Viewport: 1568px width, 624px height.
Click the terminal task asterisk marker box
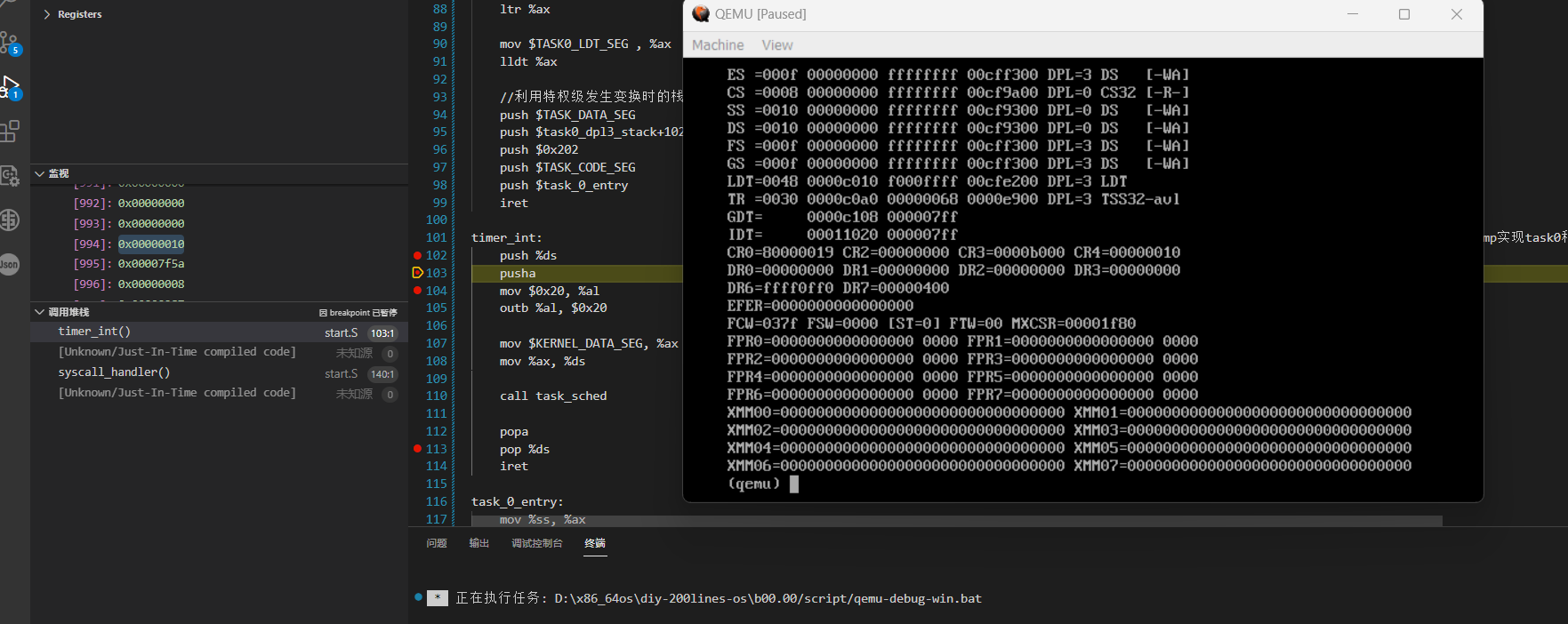pos(437,598)
